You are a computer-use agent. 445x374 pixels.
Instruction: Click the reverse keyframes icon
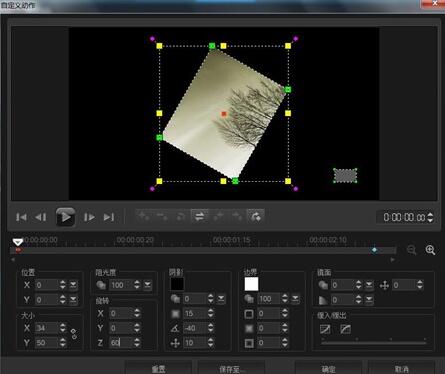[x=199, y=217]
